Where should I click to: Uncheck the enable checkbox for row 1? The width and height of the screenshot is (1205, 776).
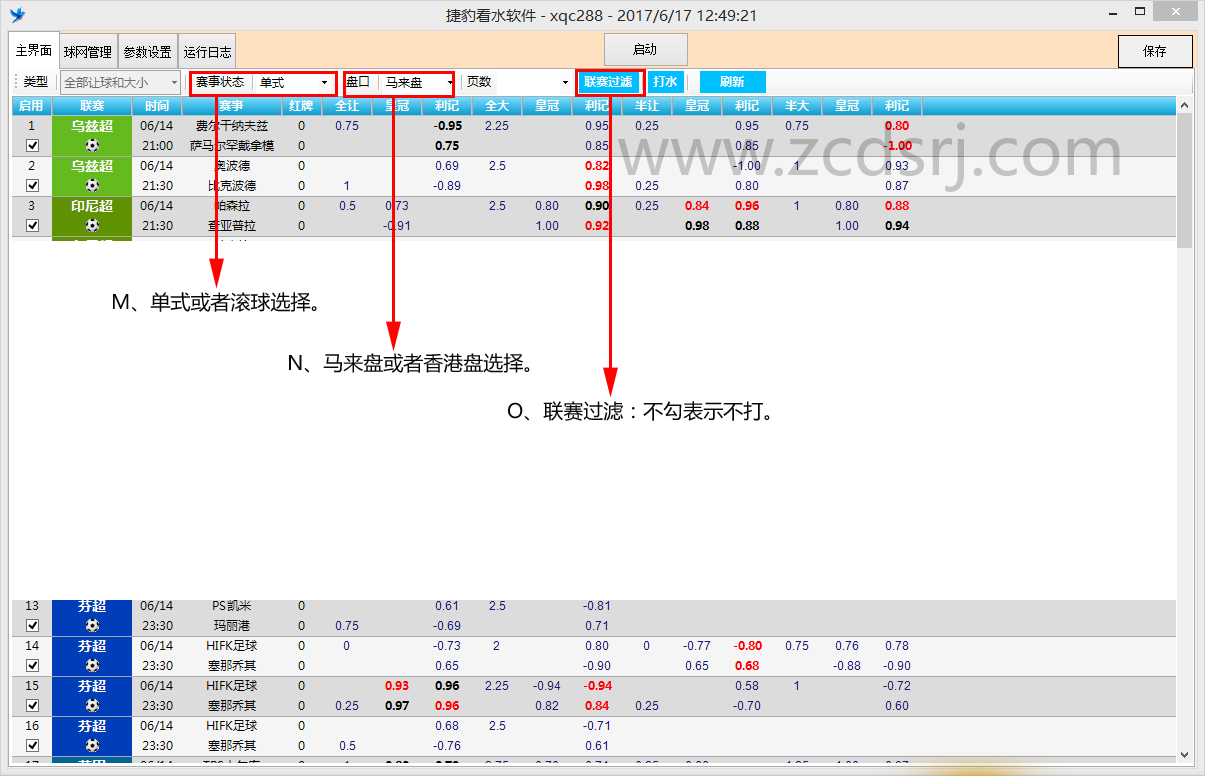coord(32,145)
